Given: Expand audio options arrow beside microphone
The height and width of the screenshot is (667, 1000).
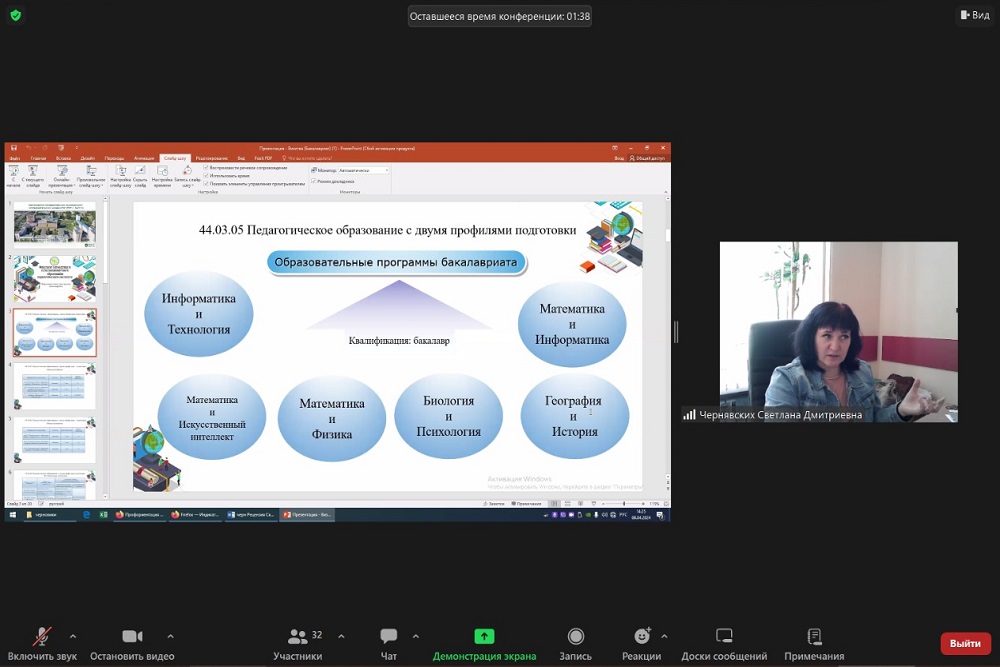Looking at the screenshot, I should [73, 636].
